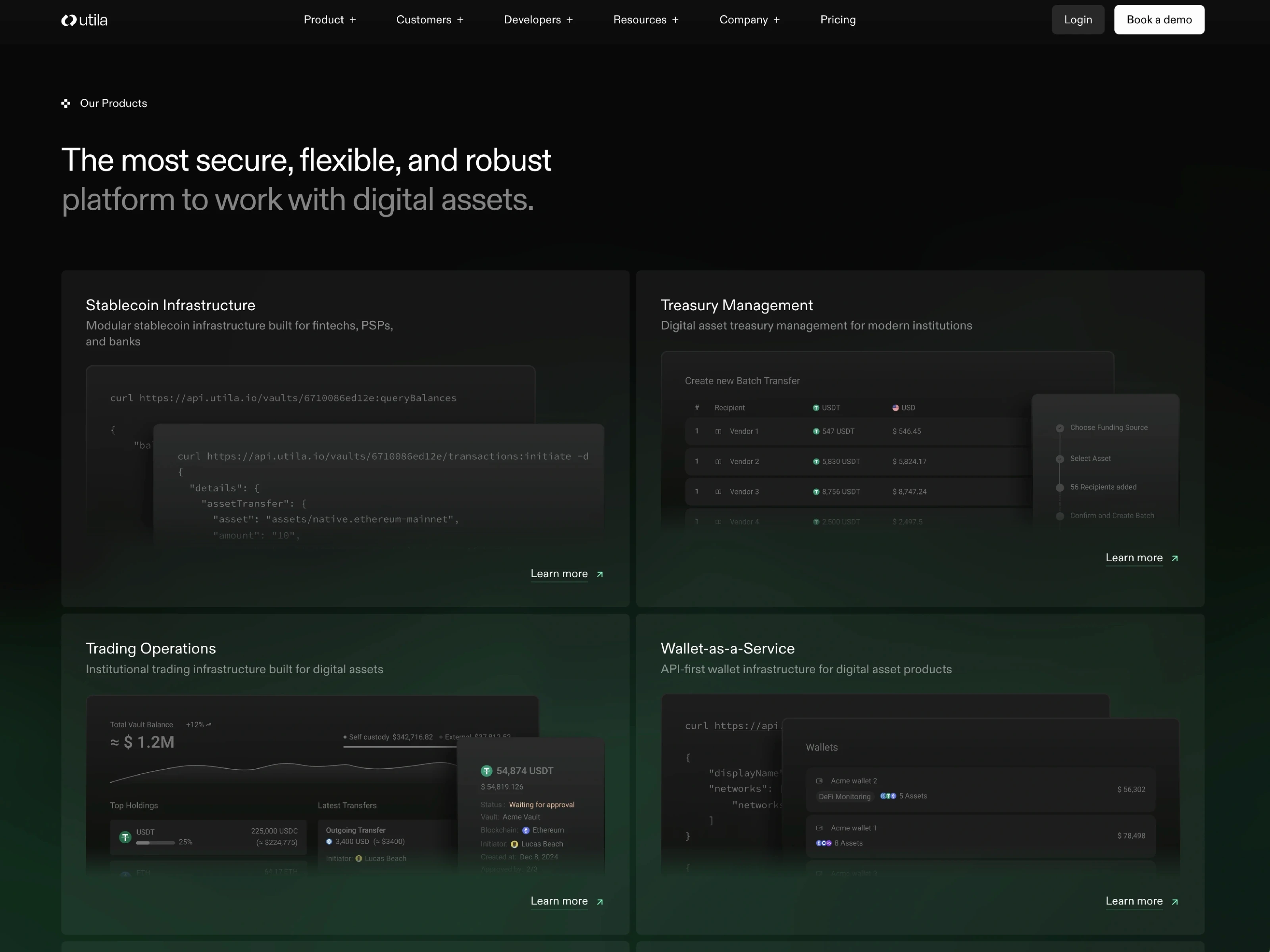The width and height of the screenshot is (1270, 952).
Task: Click the +12% growth indicator
Action: (x=199, y=725)
